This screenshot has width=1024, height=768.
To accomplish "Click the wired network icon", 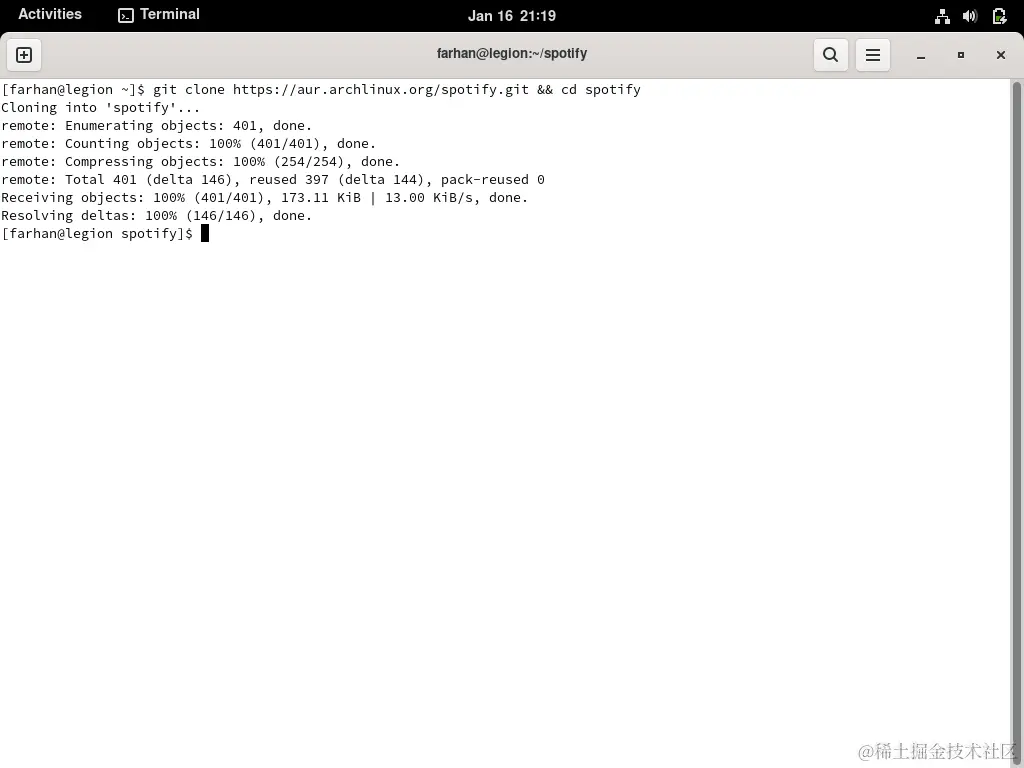I will tap(942, 15).
